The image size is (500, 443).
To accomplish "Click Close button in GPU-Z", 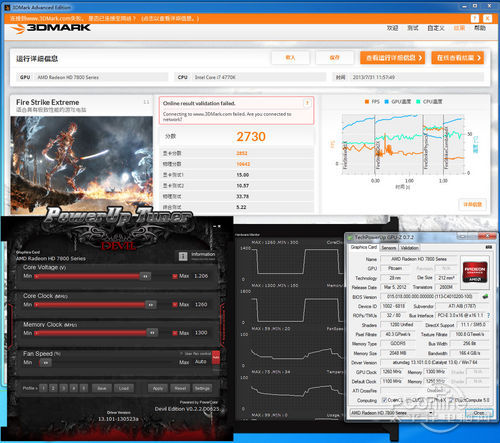I will click(x=479, y=413).
